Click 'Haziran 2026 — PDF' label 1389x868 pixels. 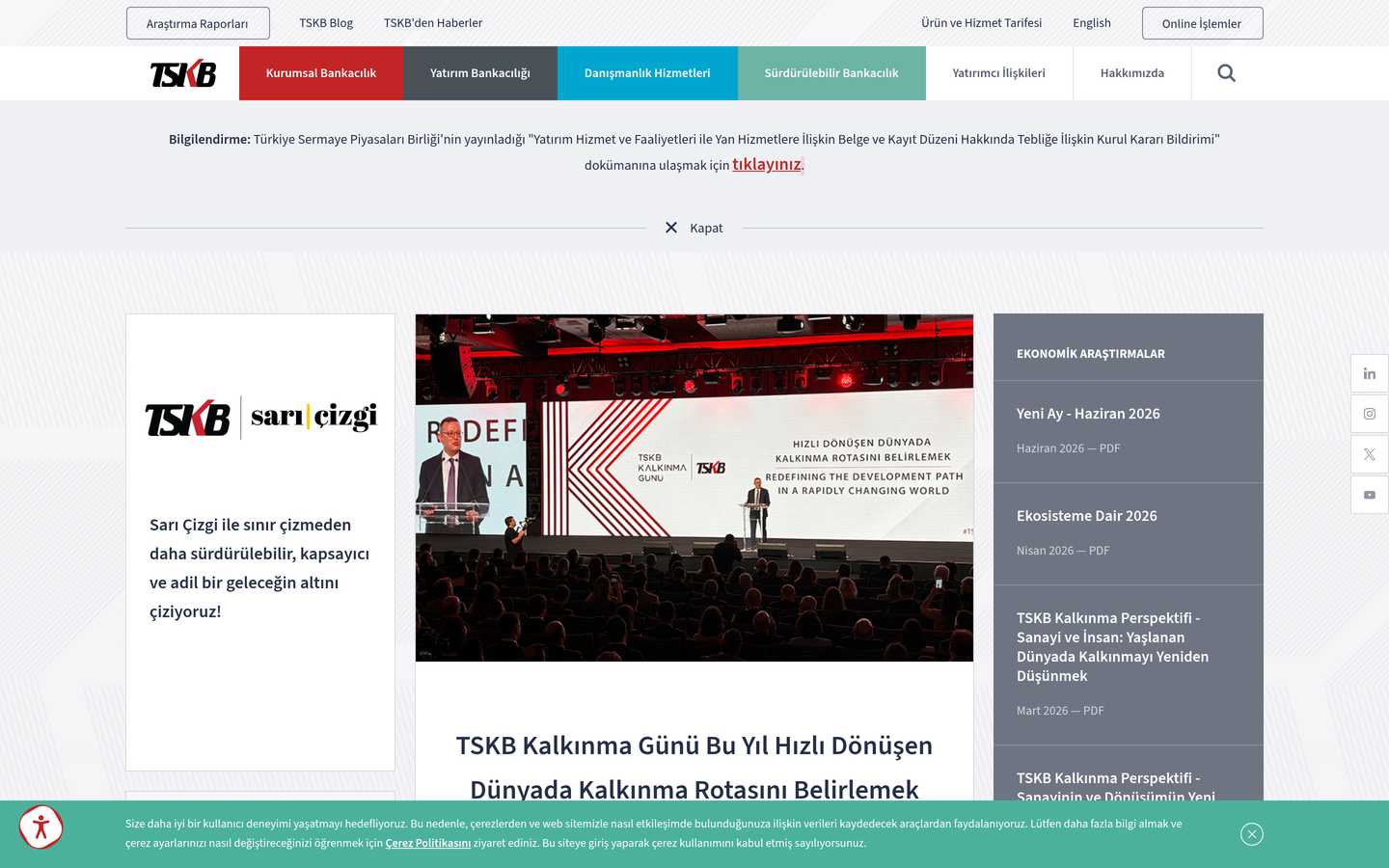tap(1068, 448)
